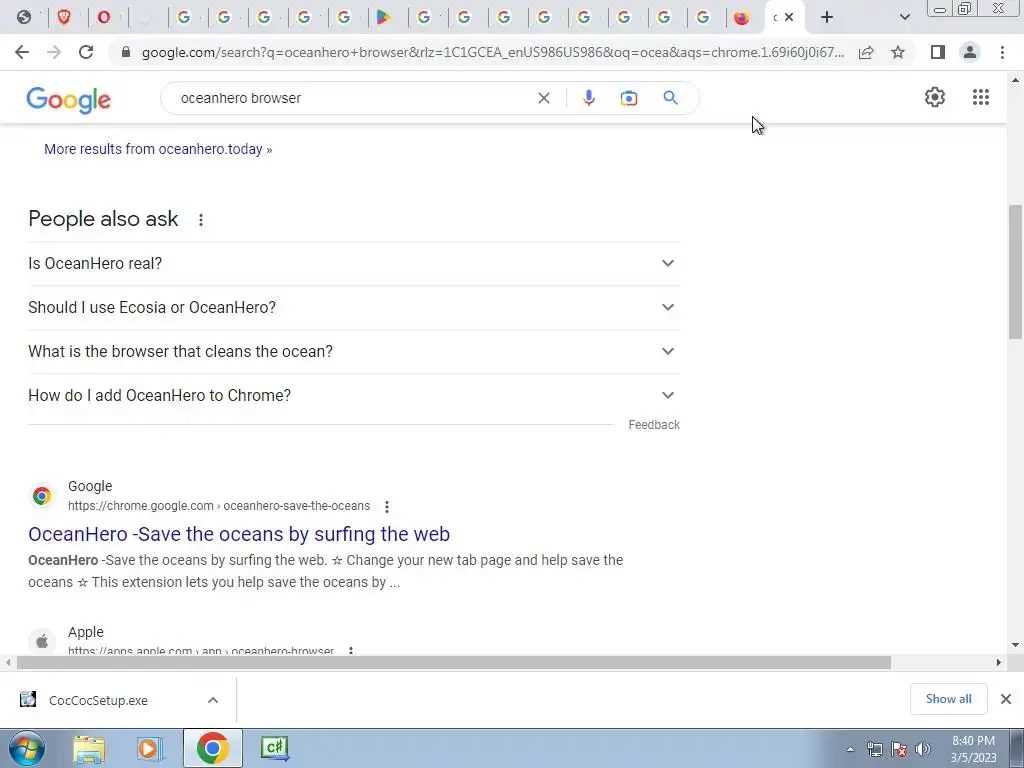This screenshot has width=1024, height=768.
Task: Open the Chrome profile avatar menu
Action: (970, 52)
